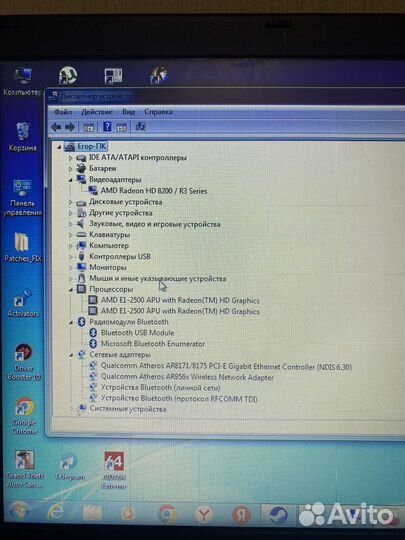Select Qualcomm Atheros AR8171/8175 Ethernet Controller
The height and width of the screenshot is (540, 405).
click(x=226, y=366)
